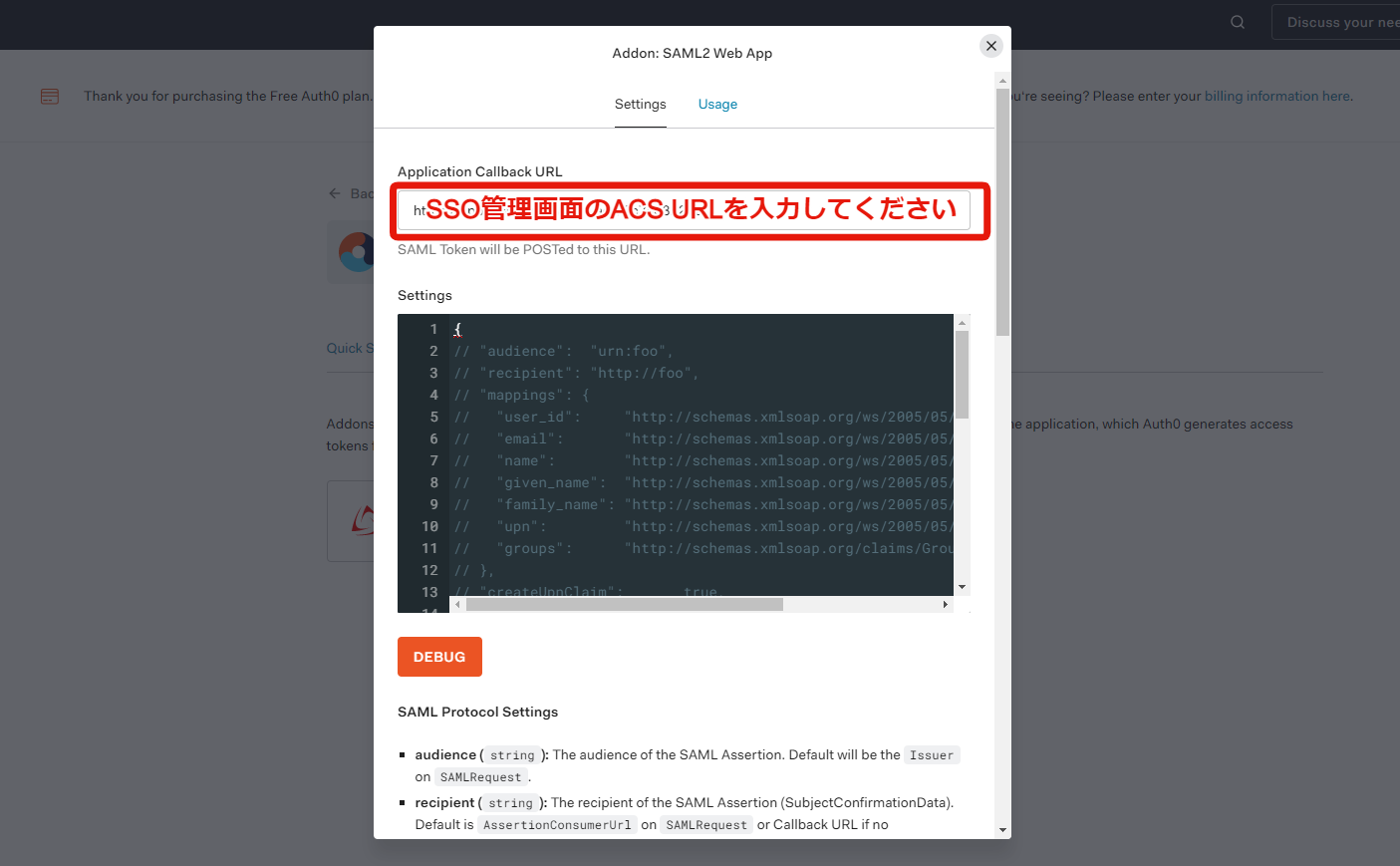This screenshot has width=1400, height=866.
Task: Switch to the Usage tab
Action: coord(717,105)
